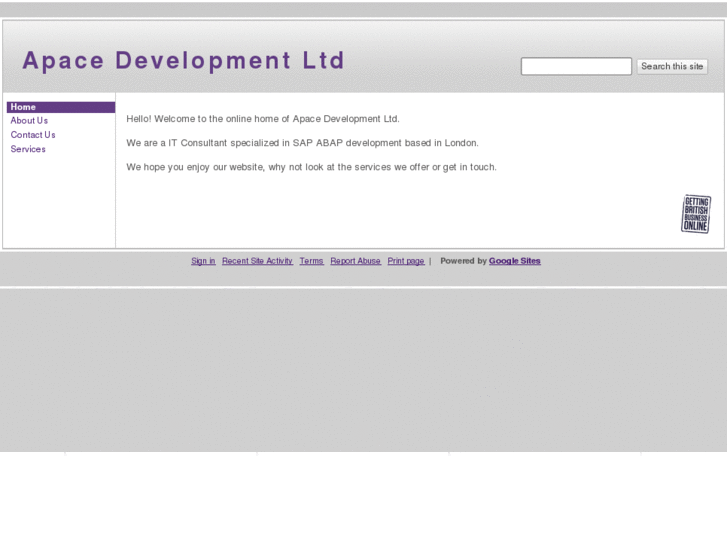Click the 'We are a IT Consultant' sentence
This screenshot has width=727, height=545.
point(302,143)
